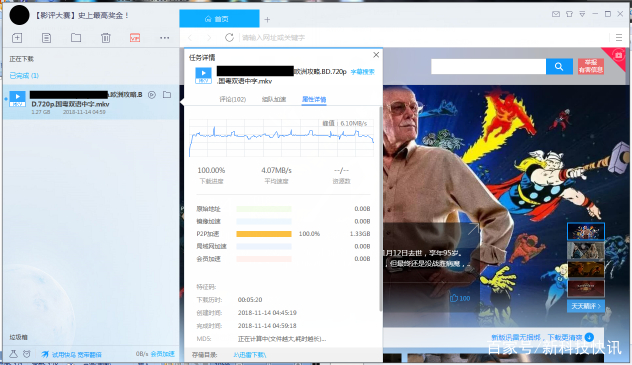Open the task list document icon
This screenshot has height=365, width=632.
[x=46, y=38]
